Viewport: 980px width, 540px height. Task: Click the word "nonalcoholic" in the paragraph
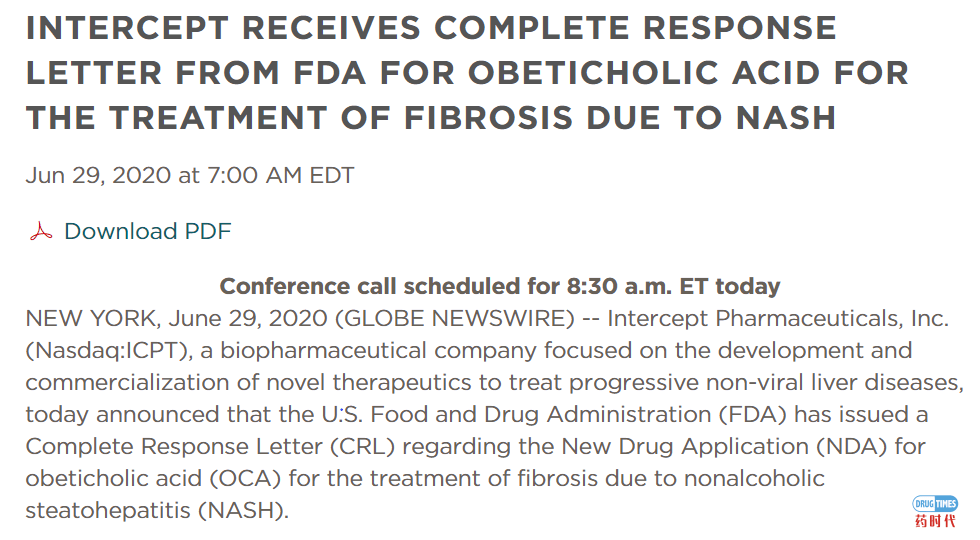coord(754,479)
